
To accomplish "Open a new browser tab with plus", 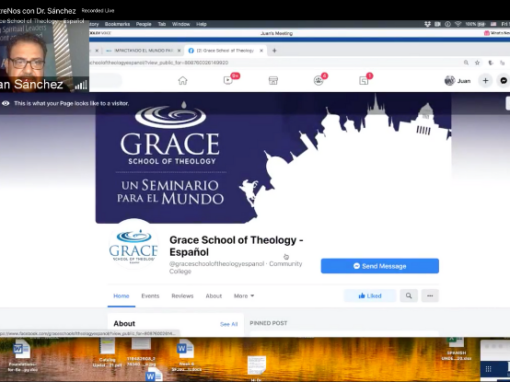I will pos(274,51).
